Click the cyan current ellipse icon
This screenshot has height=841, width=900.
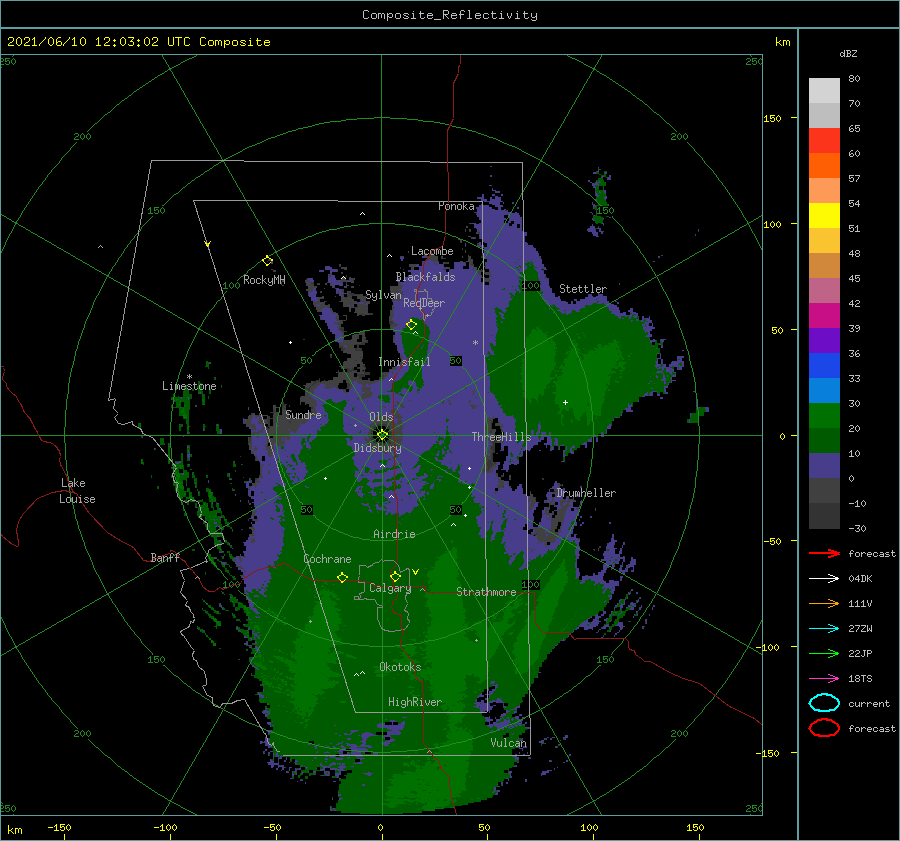(824, 703)
